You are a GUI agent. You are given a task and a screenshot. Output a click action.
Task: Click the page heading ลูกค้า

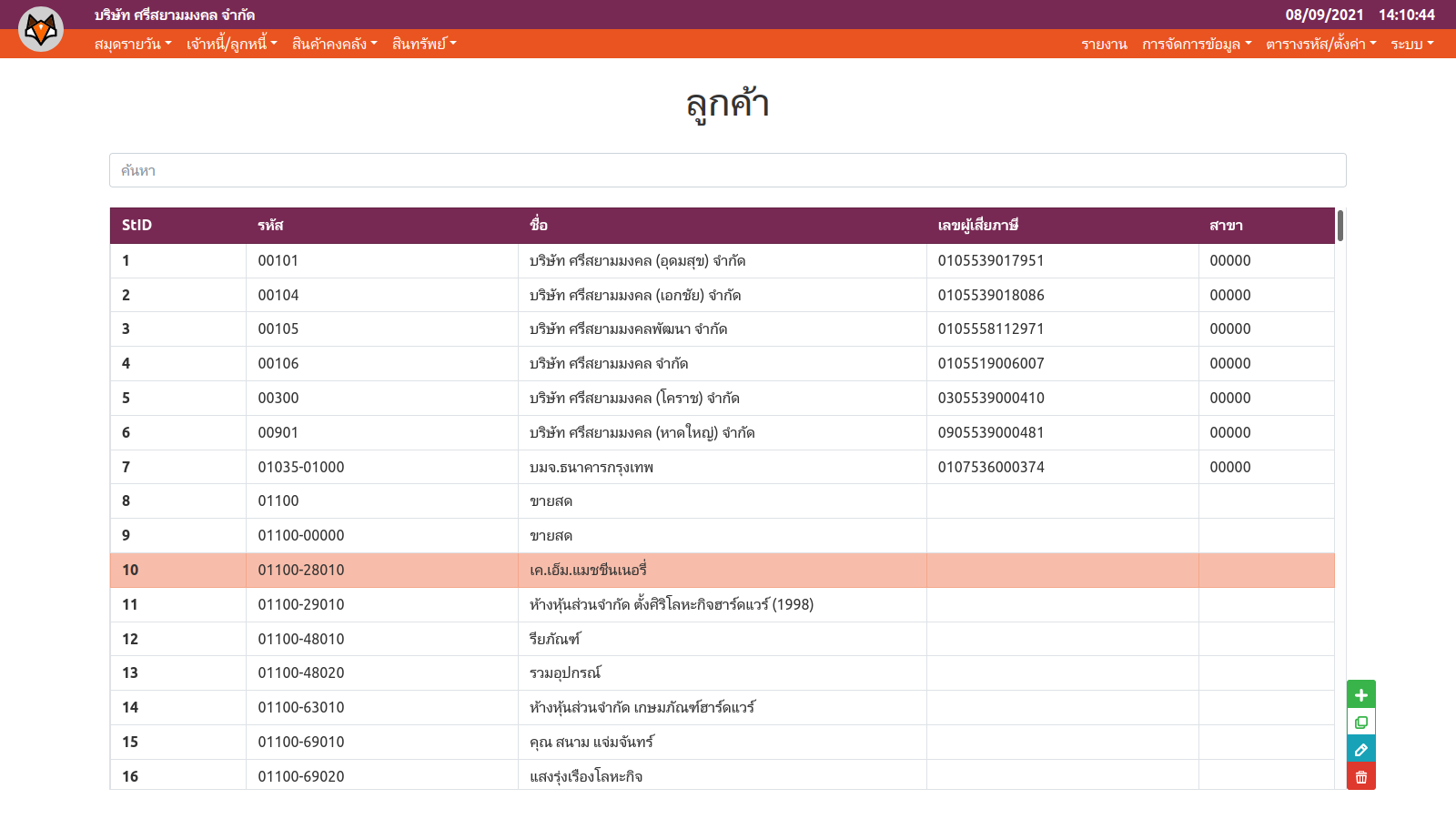[x=728, y=104]
